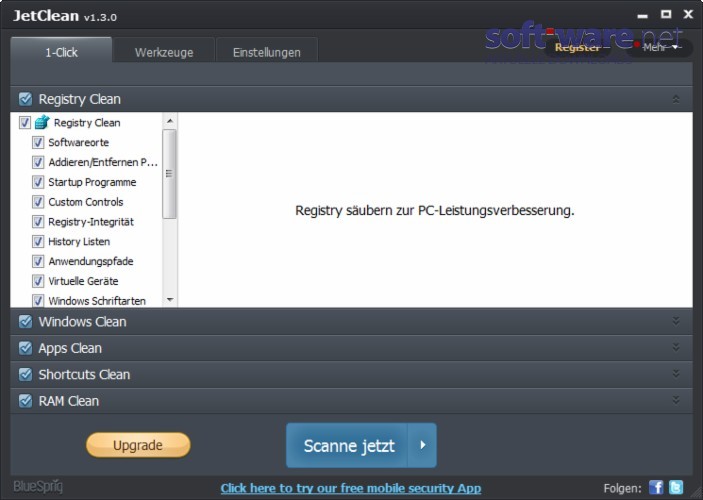The height and width of the screenshot is (500, 703).
Task: Collapse the Registry Clean section chevron
Action: click(676, 99)
